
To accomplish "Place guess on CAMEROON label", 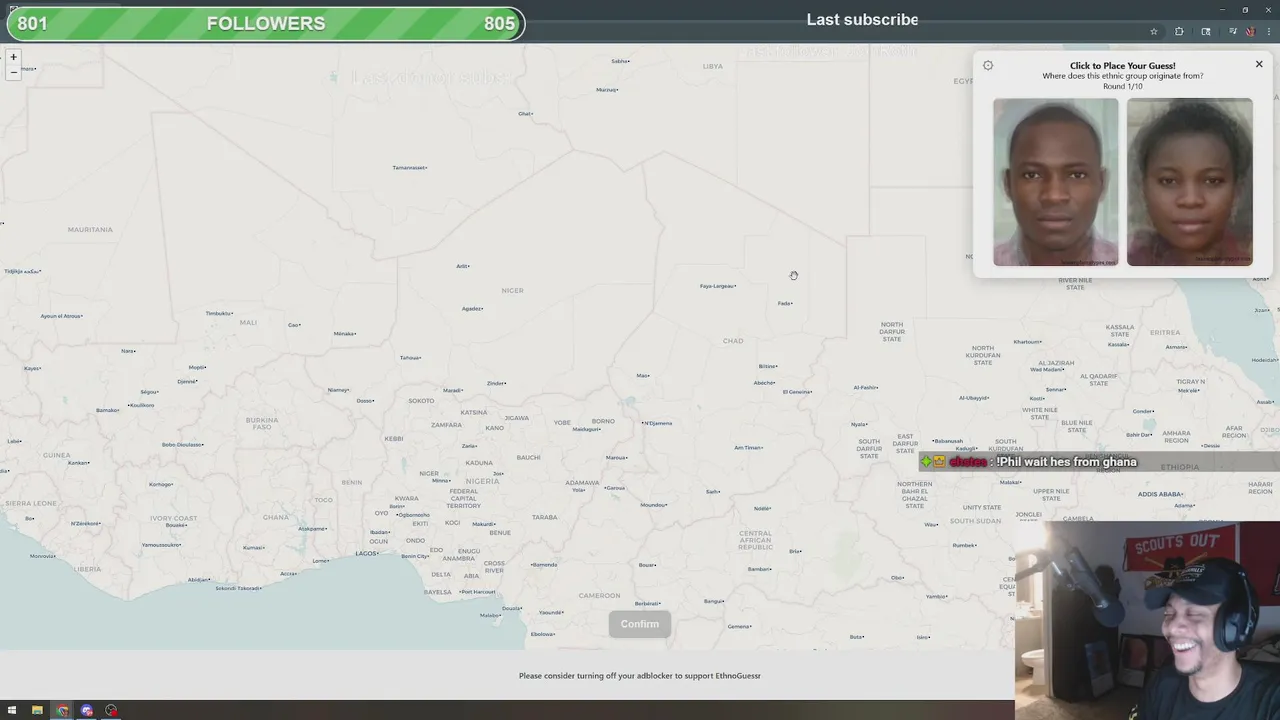I will click(599, 596).
